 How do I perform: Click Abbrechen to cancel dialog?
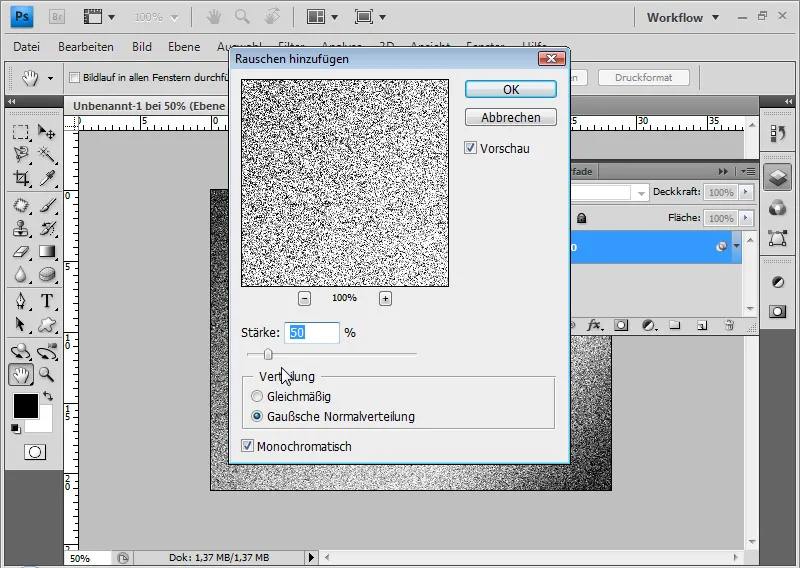pyautogui.click(x=511, y=117)
